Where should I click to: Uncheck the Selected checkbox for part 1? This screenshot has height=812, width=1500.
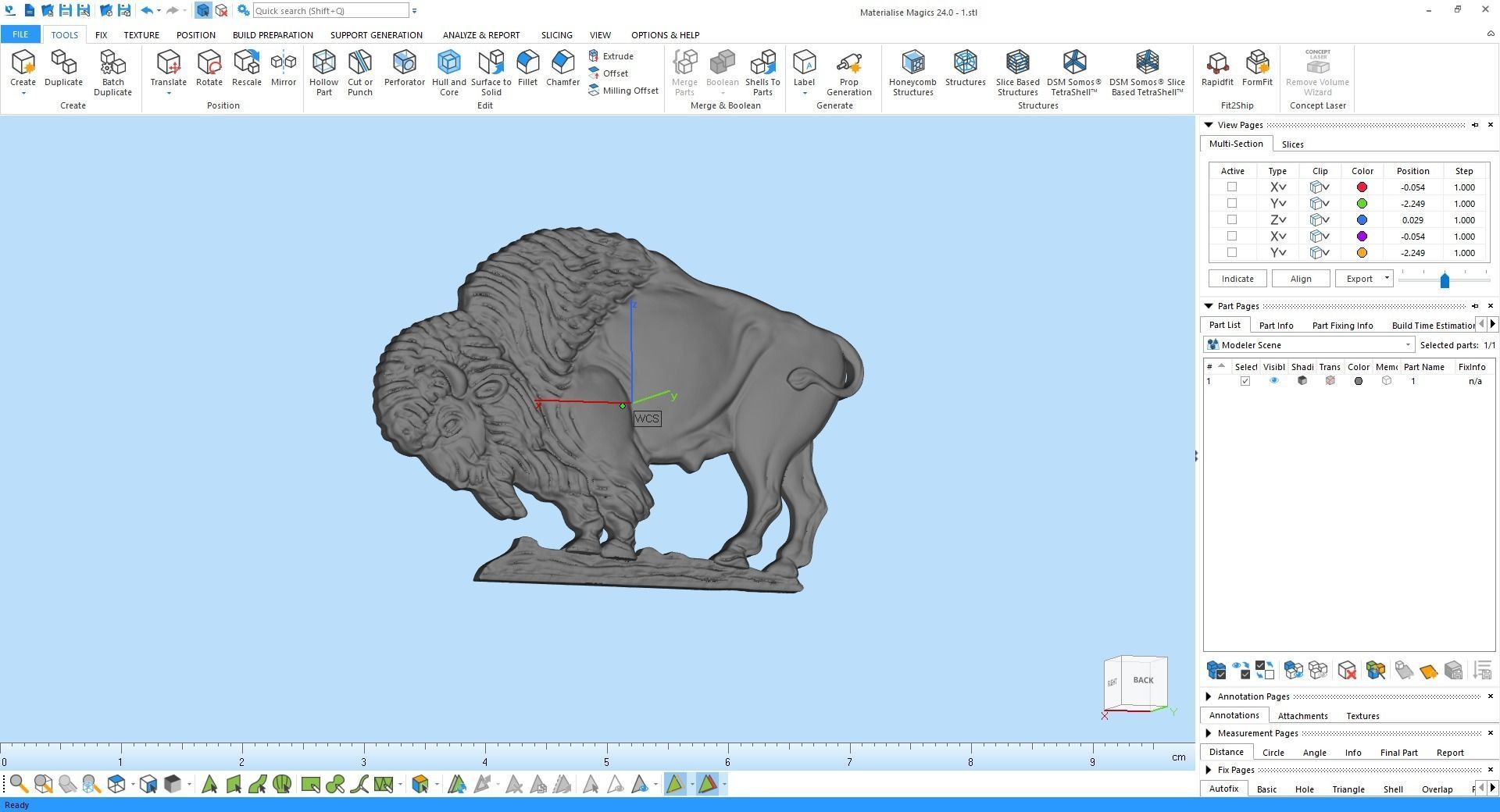[x=1246, y=381]
